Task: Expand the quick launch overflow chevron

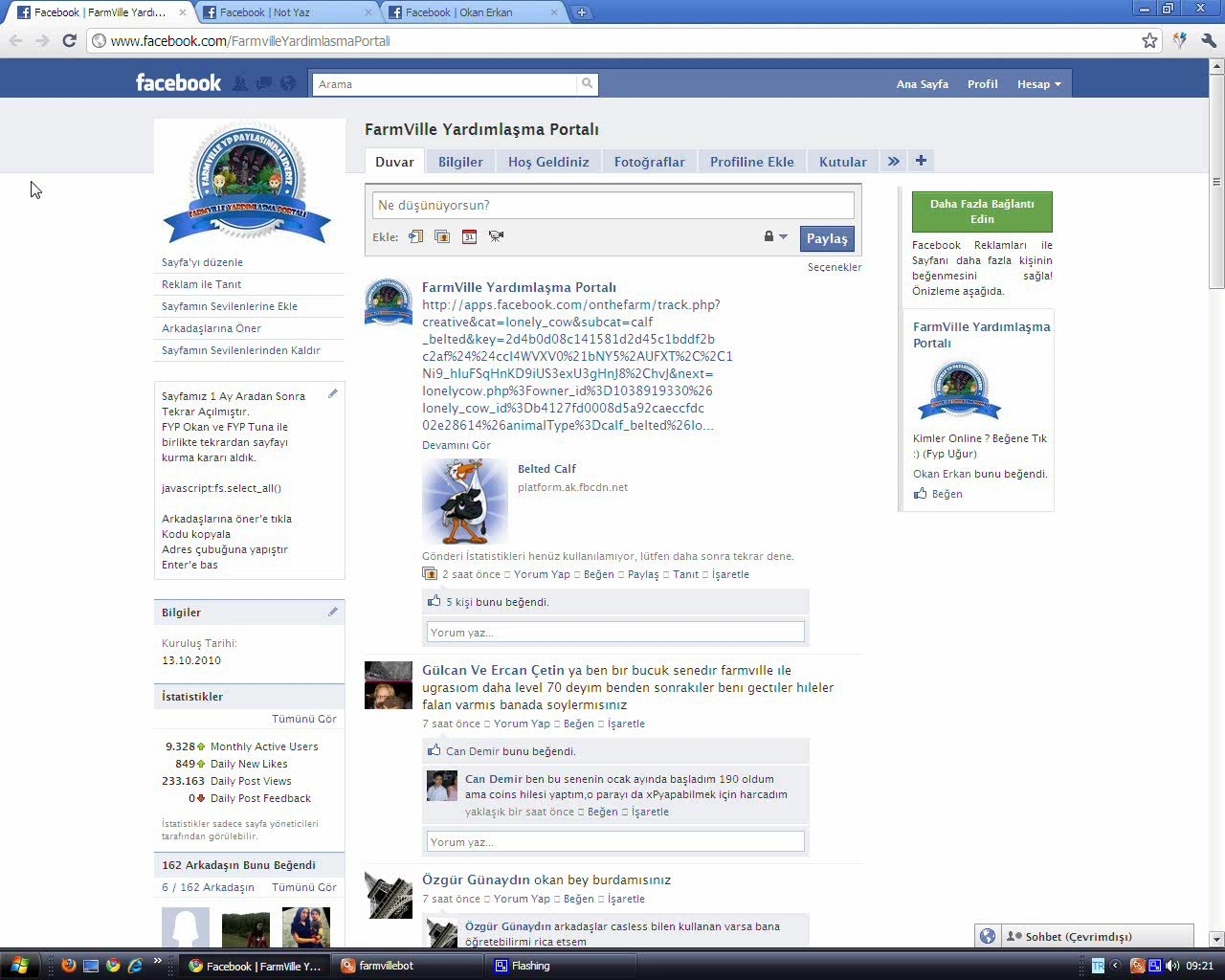Action: [x=158, y=962]
